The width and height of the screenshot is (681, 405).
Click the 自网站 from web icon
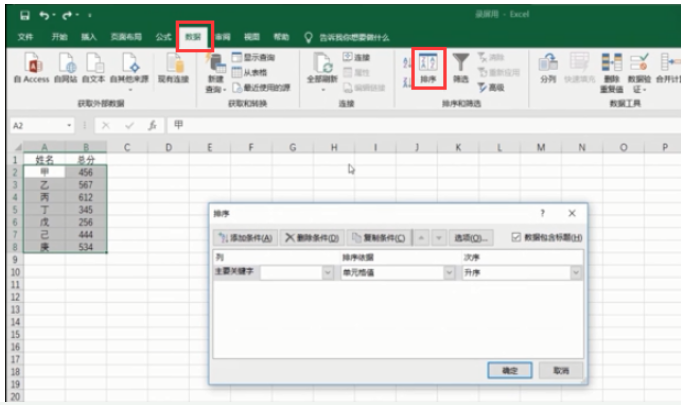tap(66, 68)
